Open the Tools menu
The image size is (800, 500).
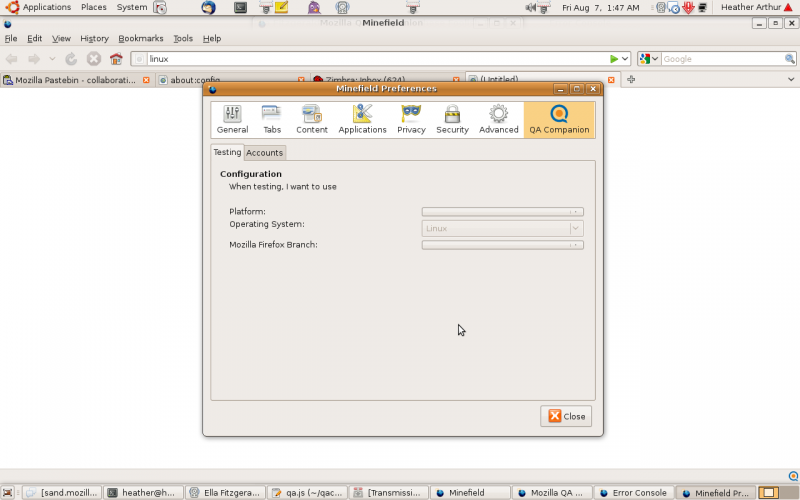pos(183,38)
